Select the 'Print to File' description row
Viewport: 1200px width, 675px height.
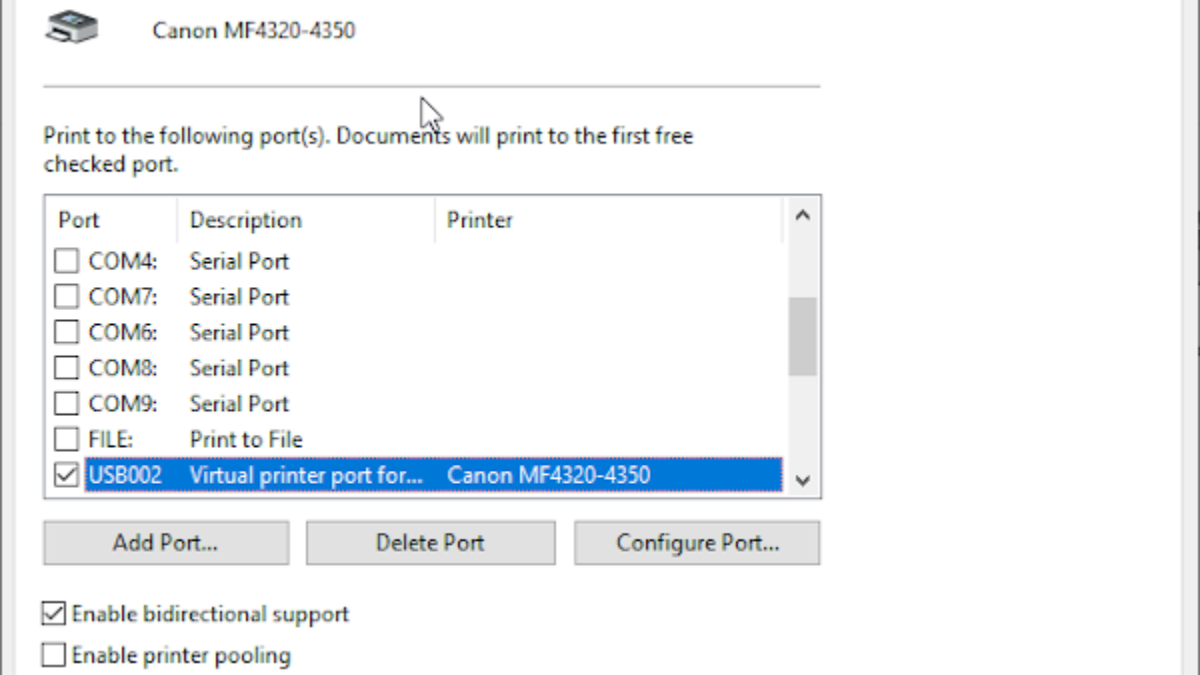coord(246,440)
